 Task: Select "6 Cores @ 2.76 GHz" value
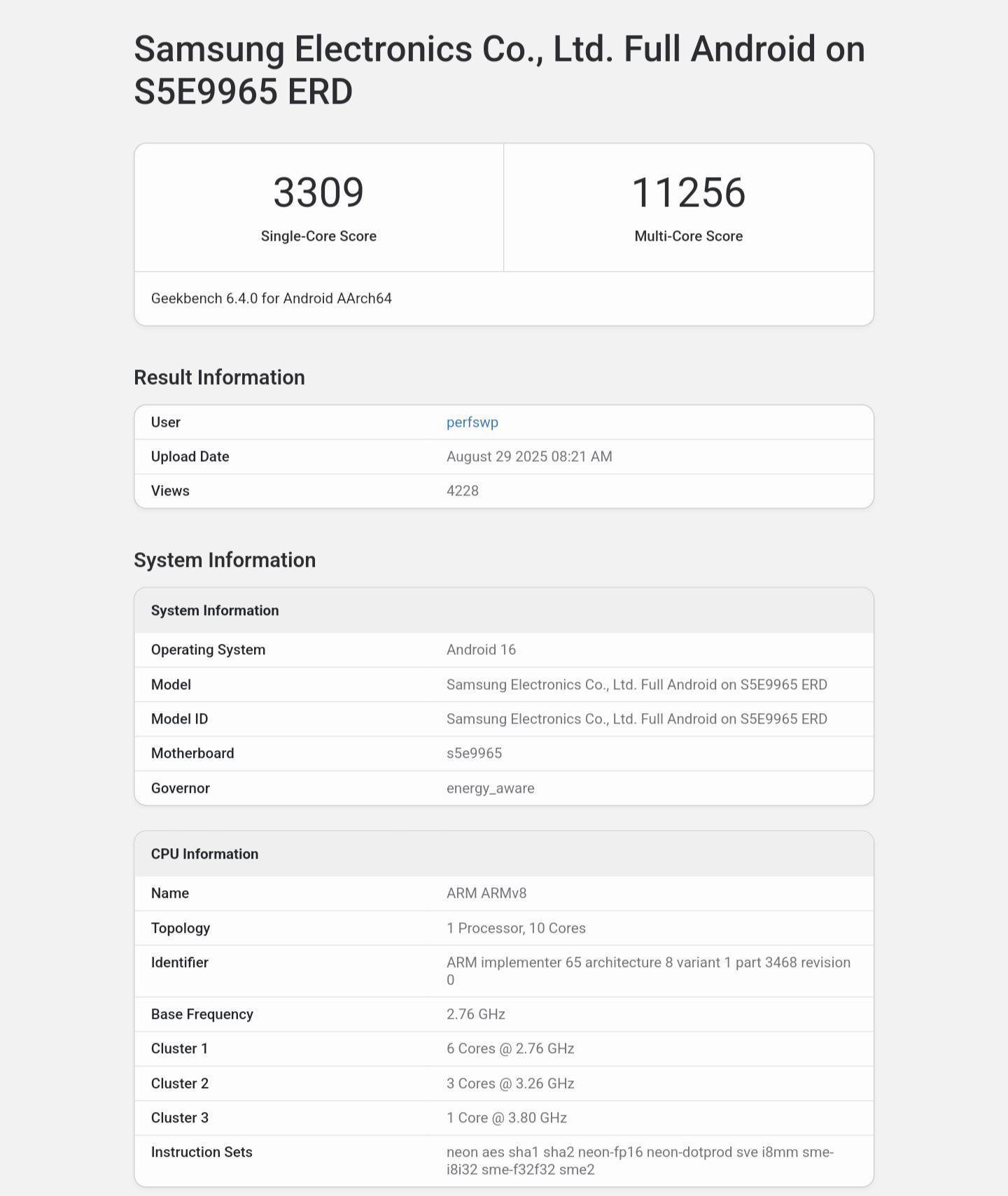[x=510, y=1048]
